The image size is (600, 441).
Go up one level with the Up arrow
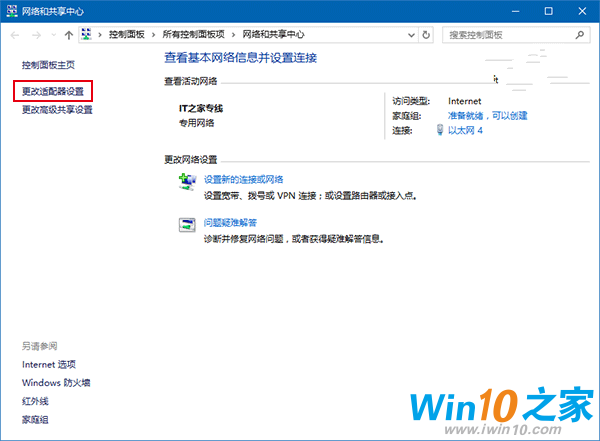(x=69, y=35)
